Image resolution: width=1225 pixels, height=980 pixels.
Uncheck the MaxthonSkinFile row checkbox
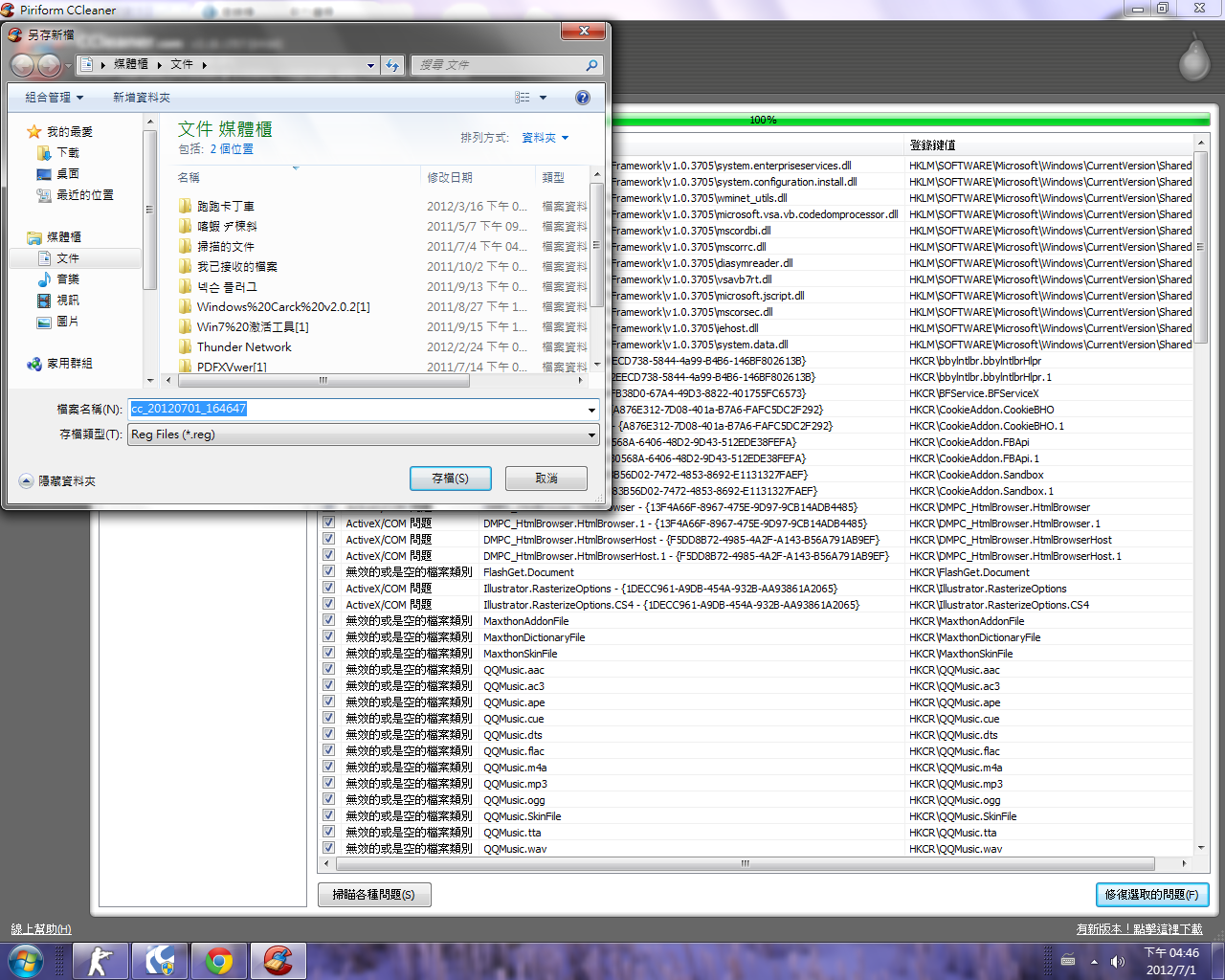pos(328,653)
